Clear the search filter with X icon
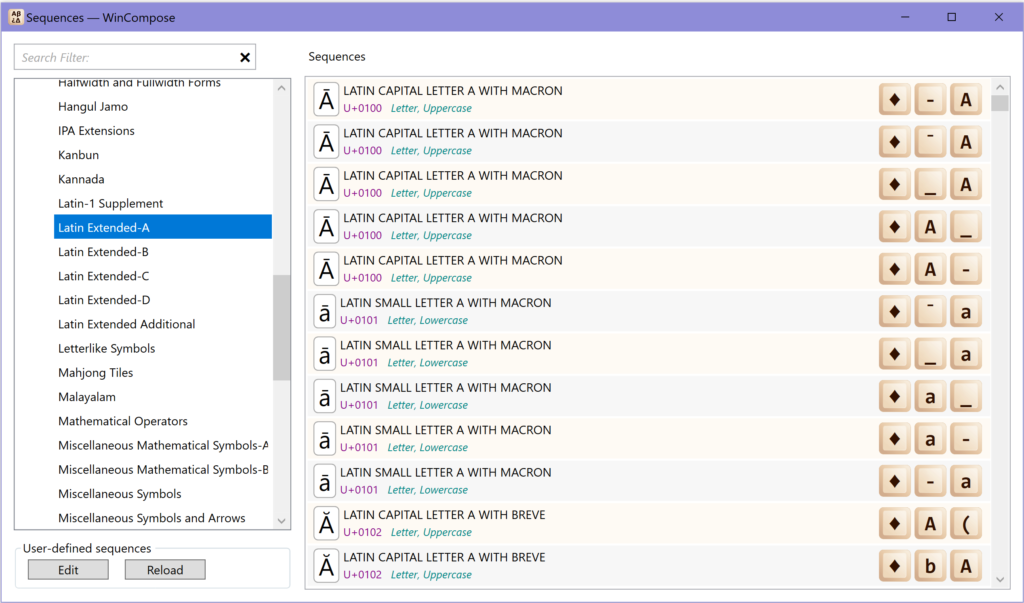1024x603 pixels. pos(245,58)
